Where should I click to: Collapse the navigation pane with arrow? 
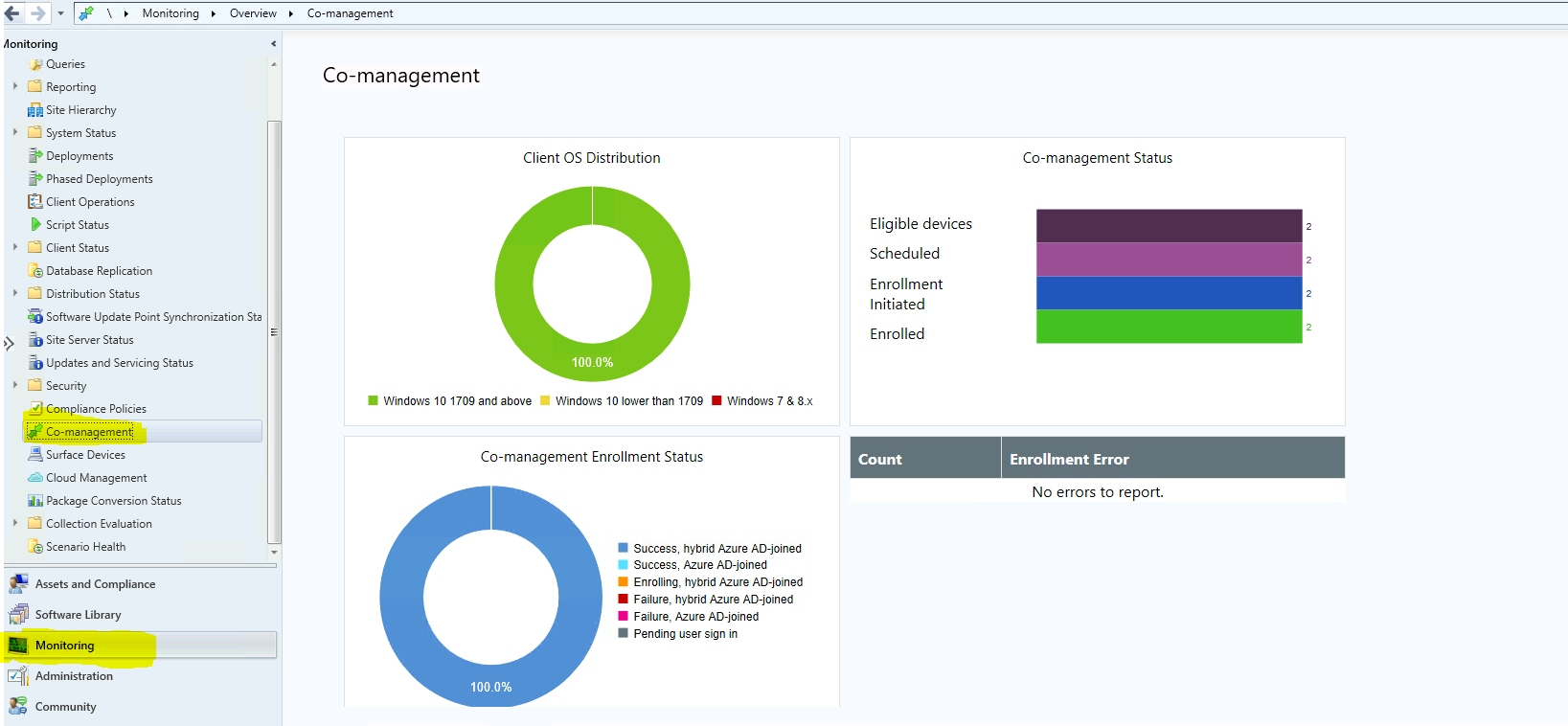tap(274, 44)
